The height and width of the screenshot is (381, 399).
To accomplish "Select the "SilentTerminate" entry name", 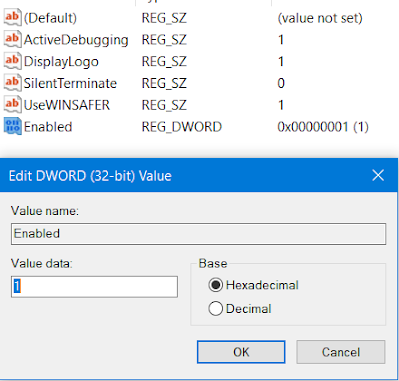I will point(70,83).
